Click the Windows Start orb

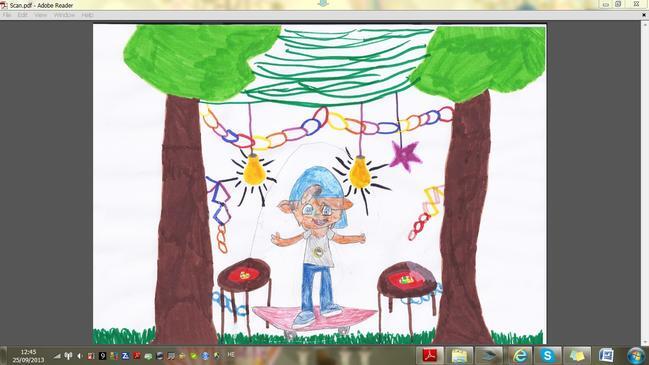pyautogui.click(x=636, y=356)
